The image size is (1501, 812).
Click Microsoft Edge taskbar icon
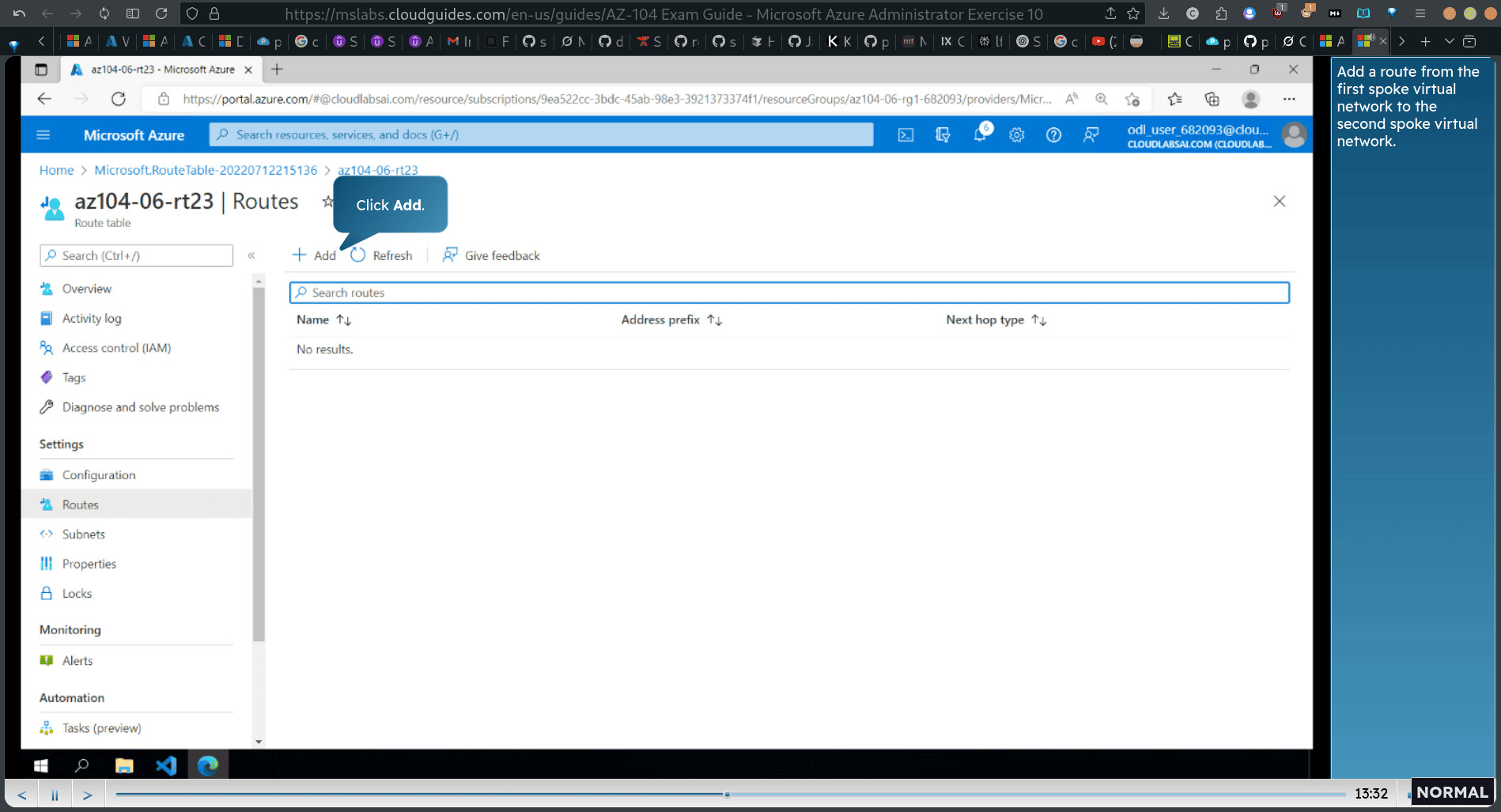[208, 765]
